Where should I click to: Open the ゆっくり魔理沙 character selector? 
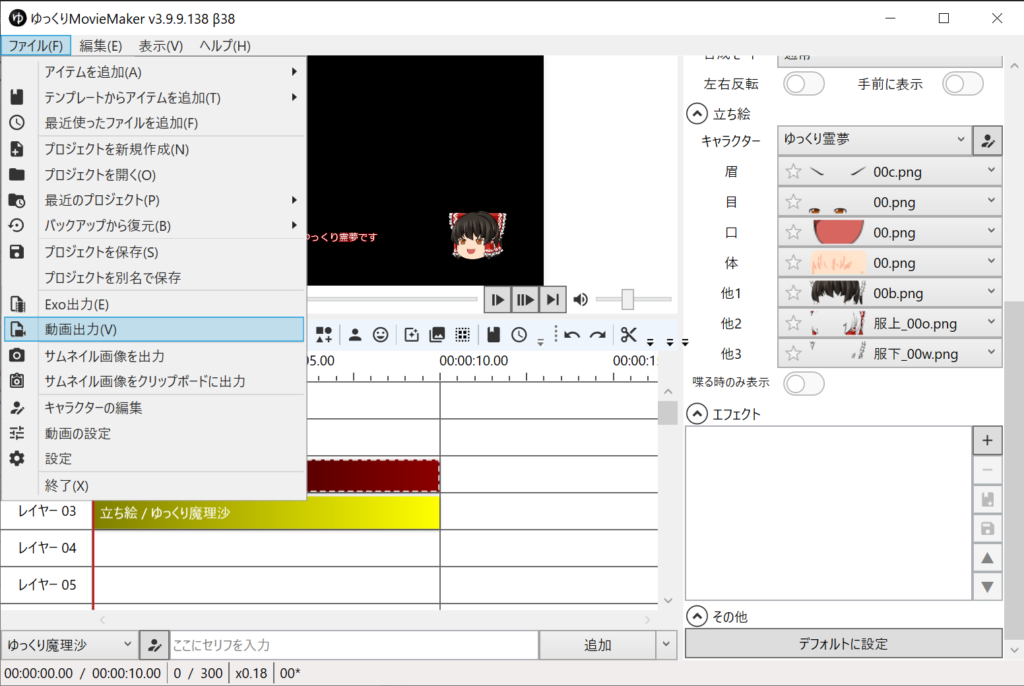69,645
